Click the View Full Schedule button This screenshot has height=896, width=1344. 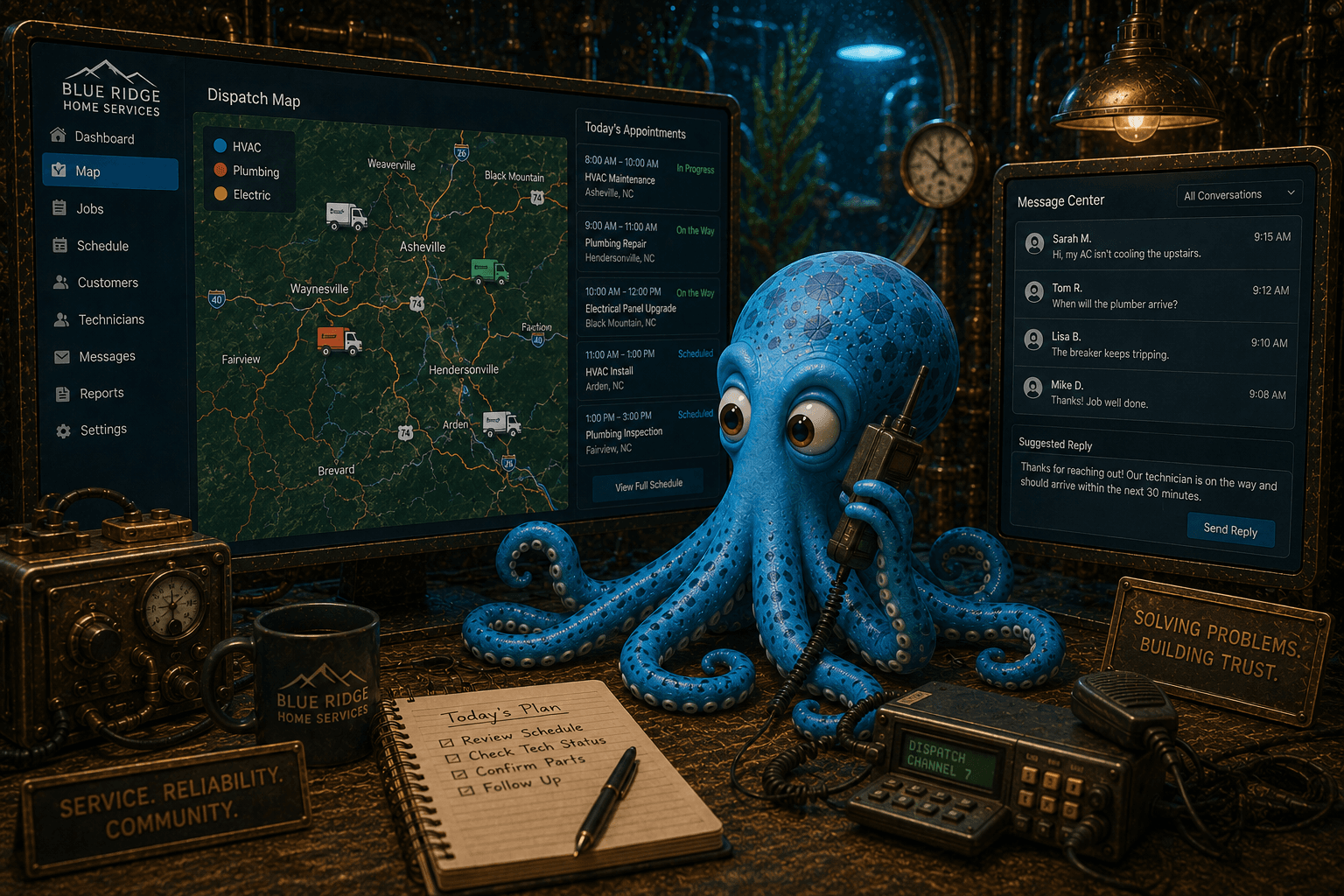click(x=648, y=486)
